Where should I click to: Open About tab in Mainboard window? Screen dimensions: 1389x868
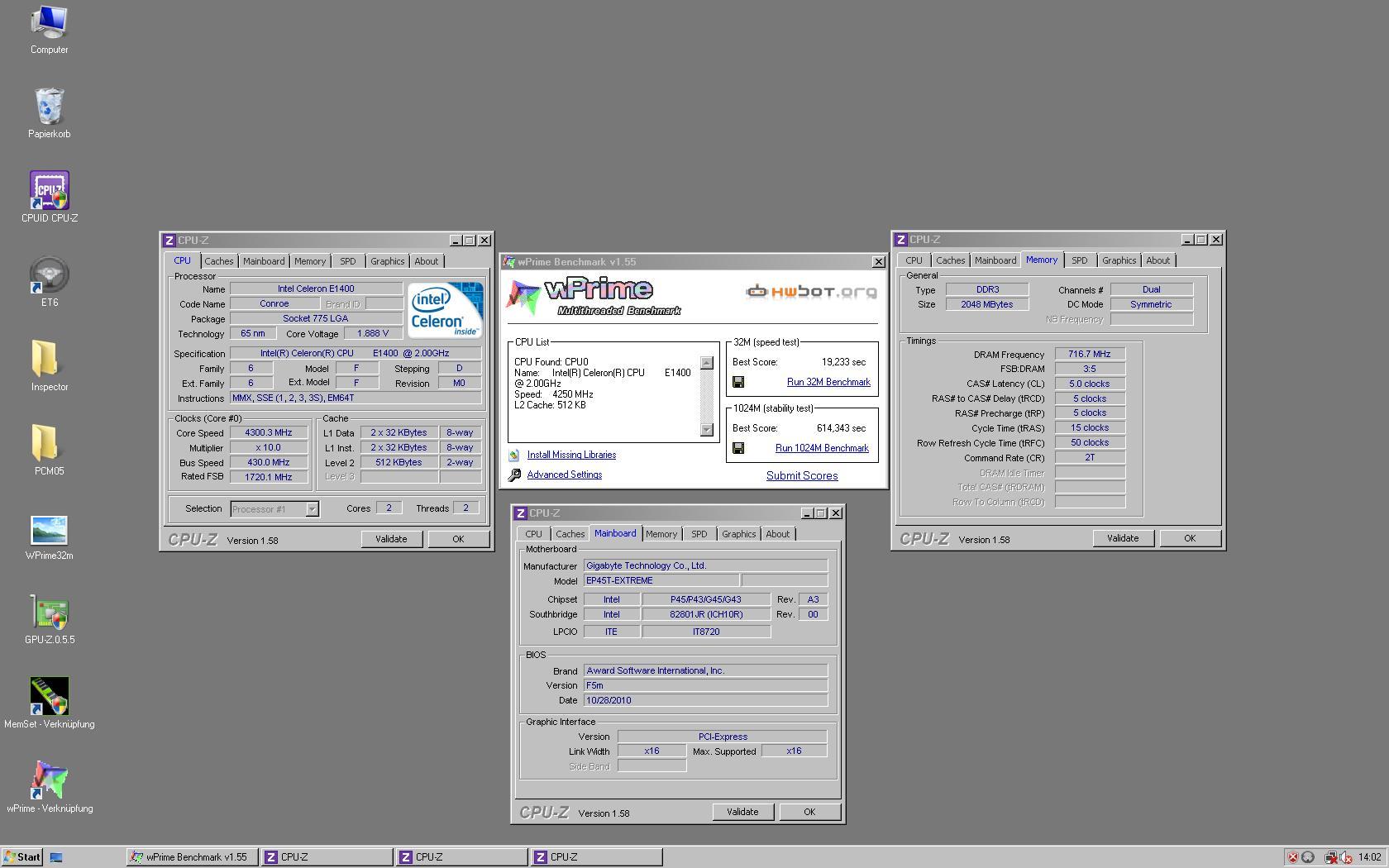click(777, 534)
